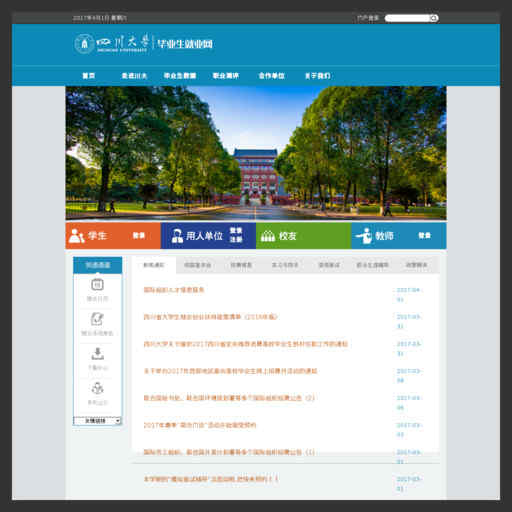512x512 pixels.
Task: Switch to the fifth news tab
Action: pyautogui.click(x=329, y=265)
